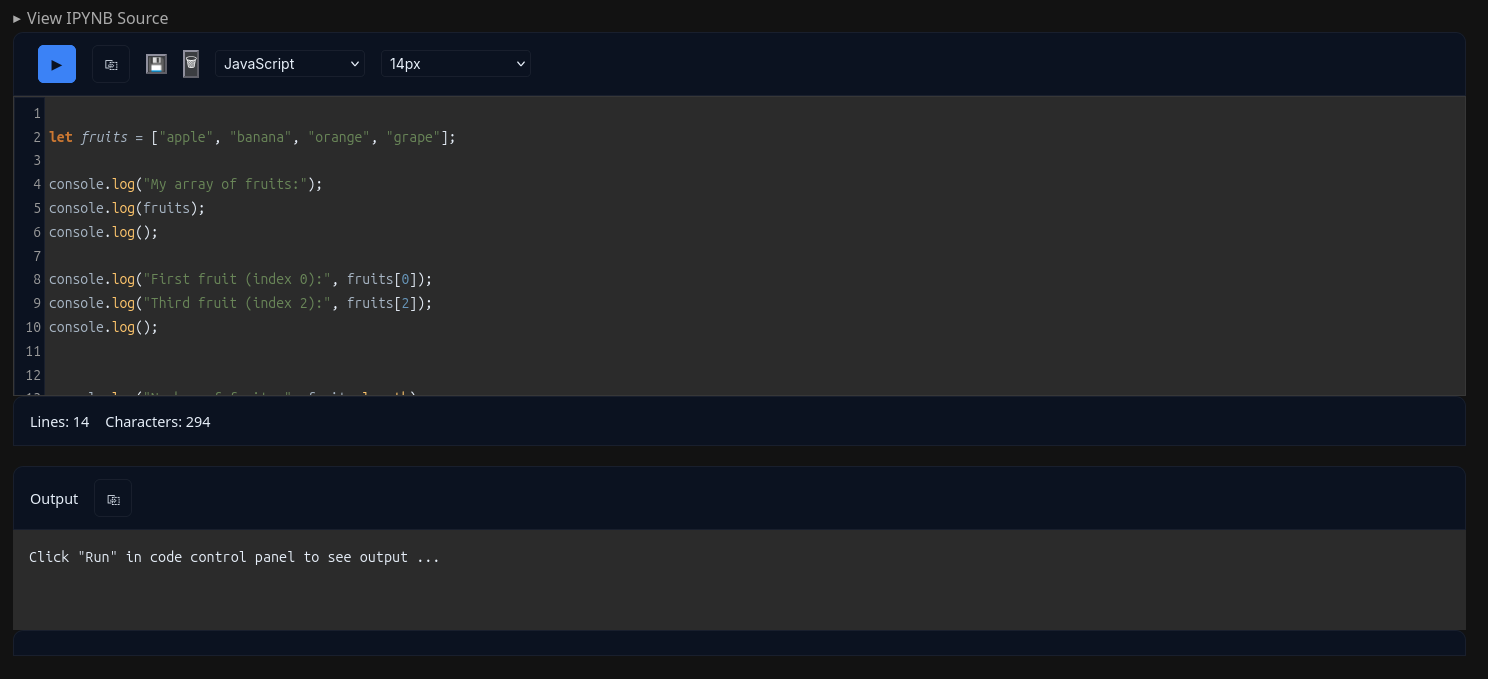Click the "Third fruit (index 2):" code line
The height and width of the screenshot is (679, 1488).
241,303
